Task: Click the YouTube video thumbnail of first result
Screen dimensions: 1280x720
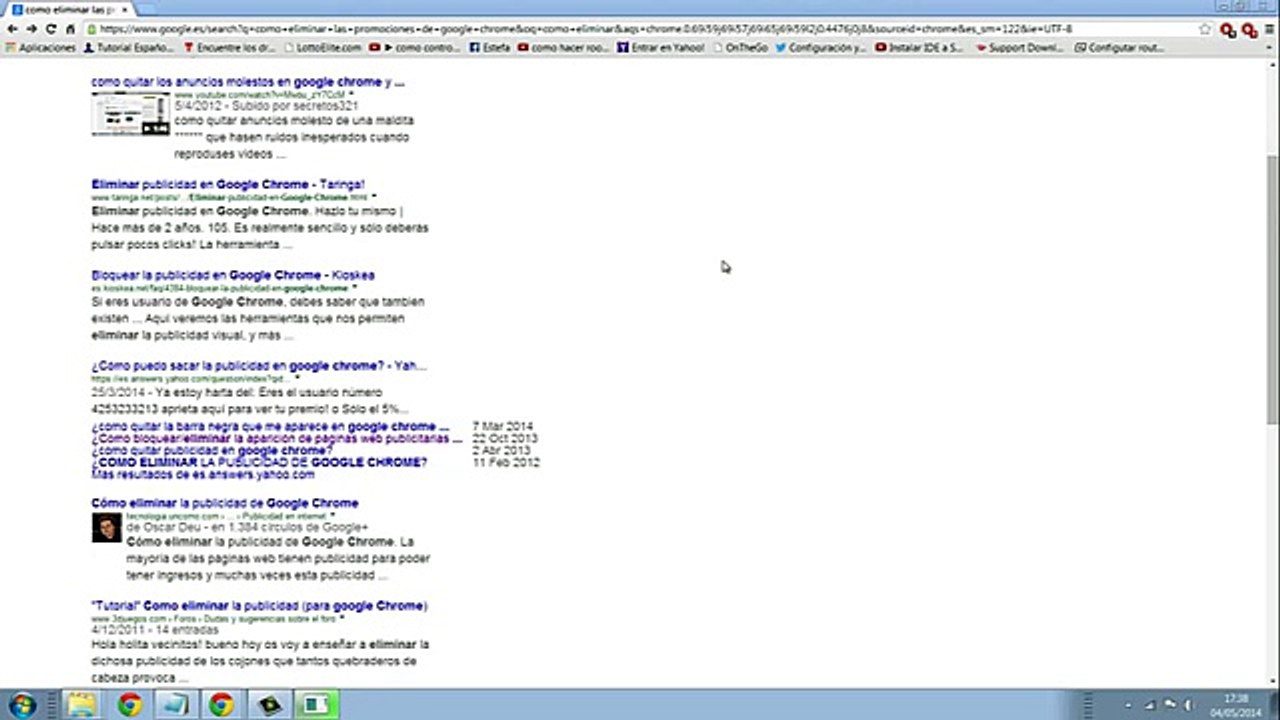Action: point(130,113)
